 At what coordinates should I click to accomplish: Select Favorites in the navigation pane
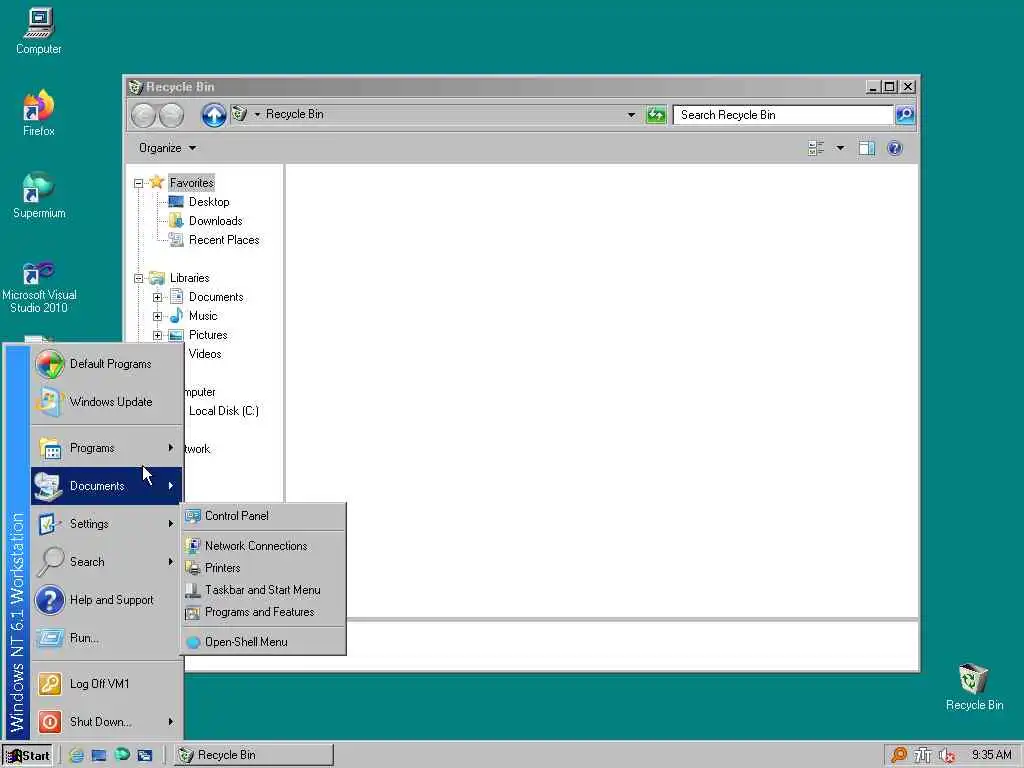191,183
